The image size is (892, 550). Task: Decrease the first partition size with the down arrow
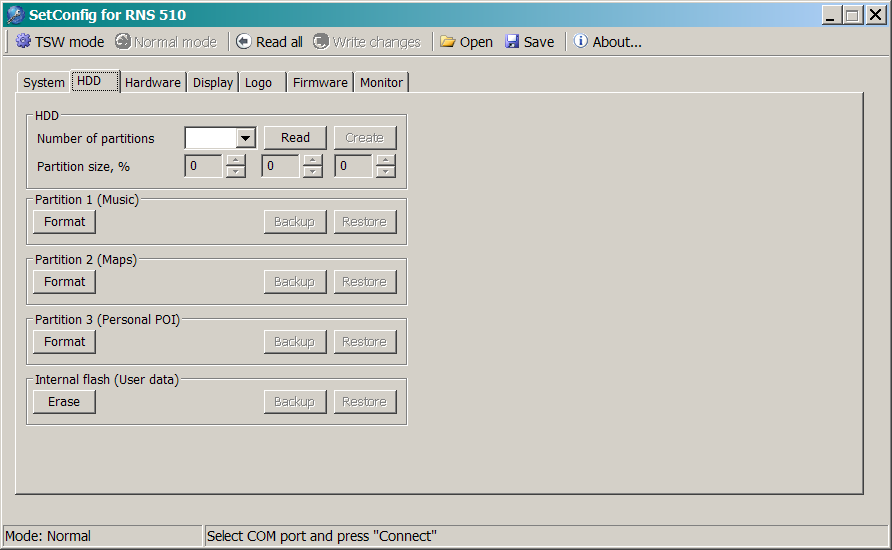tap(236, 172)
